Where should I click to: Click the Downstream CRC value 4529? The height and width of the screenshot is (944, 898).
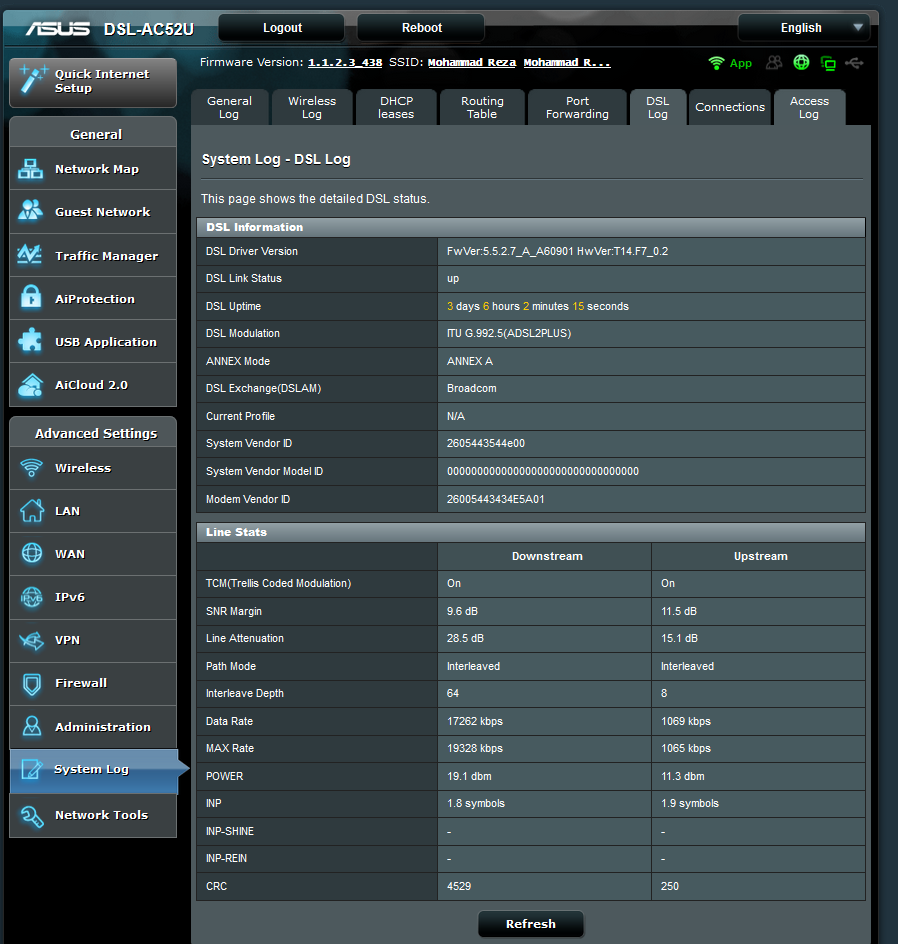click(x=459, y=886)
